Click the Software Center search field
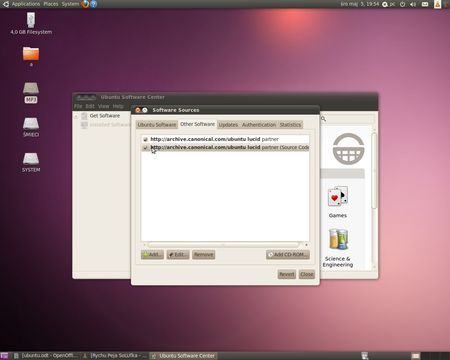This screenshot has height=360, width=450. (x=347, y=119)
